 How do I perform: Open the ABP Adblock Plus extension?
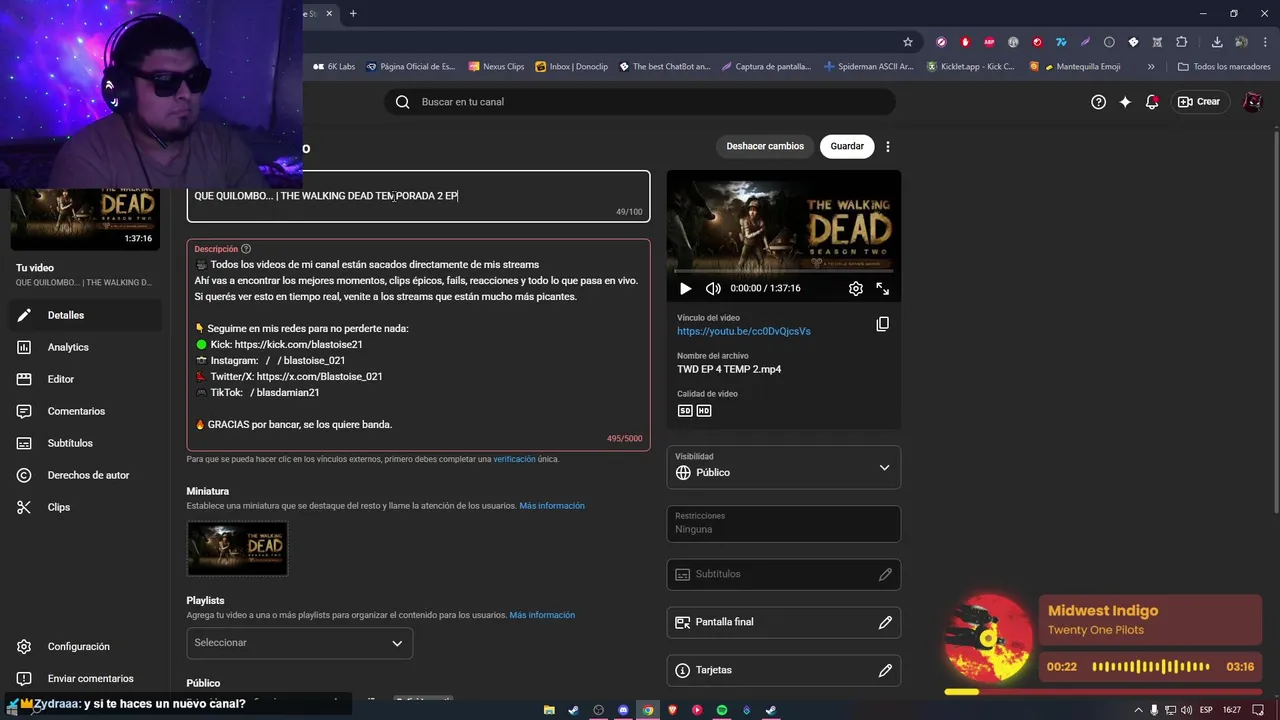point(989,42)
